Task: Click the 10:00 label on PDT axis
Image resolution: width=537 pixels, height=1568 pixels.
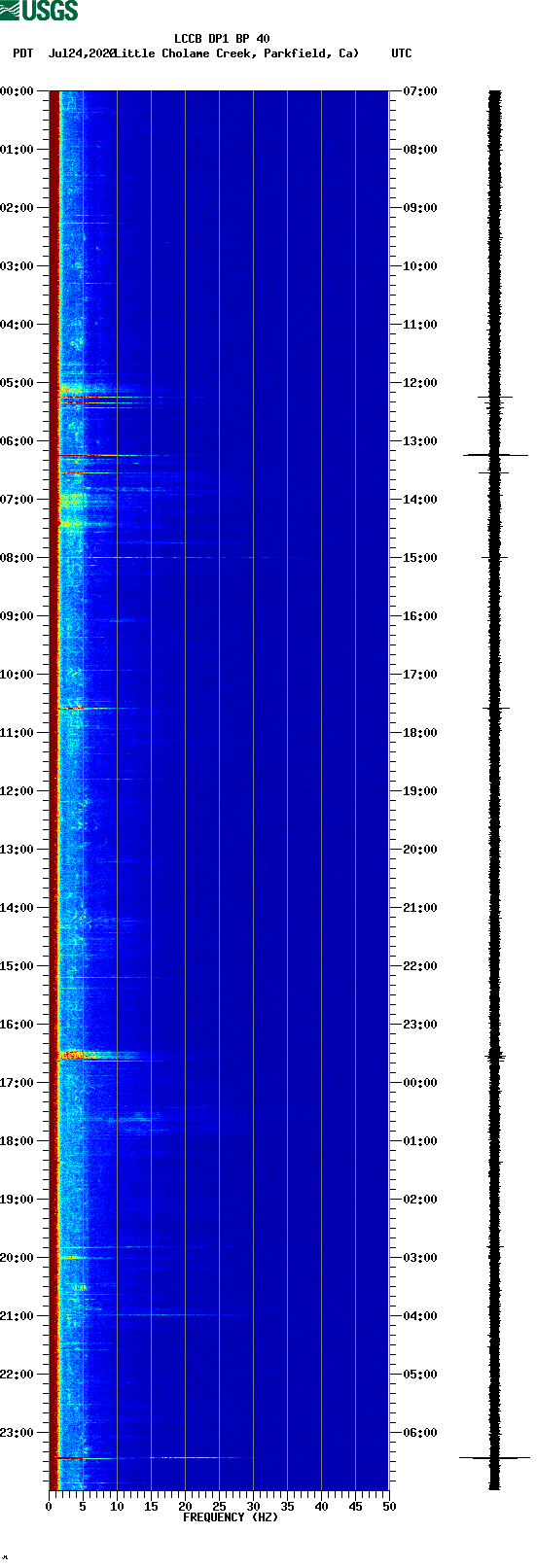Action: [x=18, y=675]
